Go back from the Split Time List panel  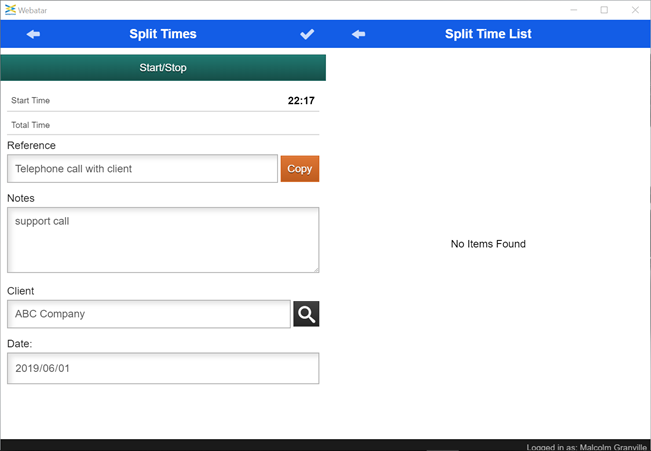[359, 34]
